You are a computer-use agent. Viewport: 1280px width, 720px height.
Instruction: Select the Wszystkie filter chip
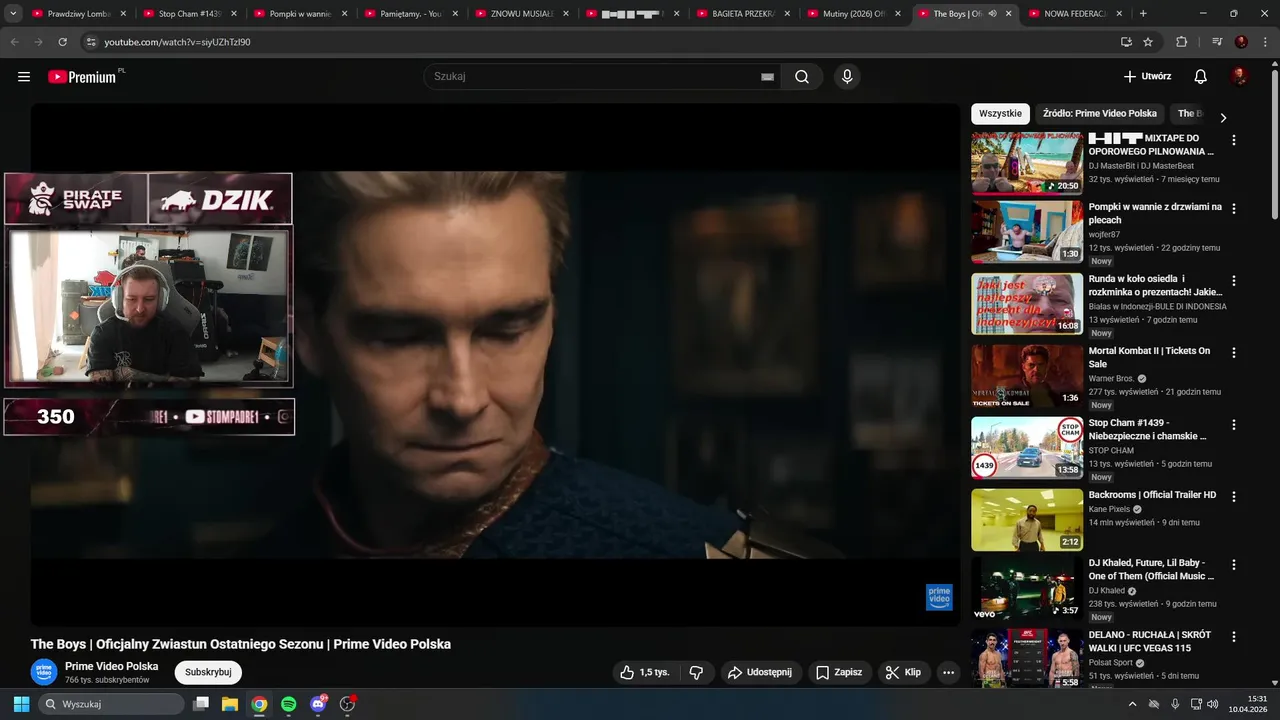tap(1000, 114)
